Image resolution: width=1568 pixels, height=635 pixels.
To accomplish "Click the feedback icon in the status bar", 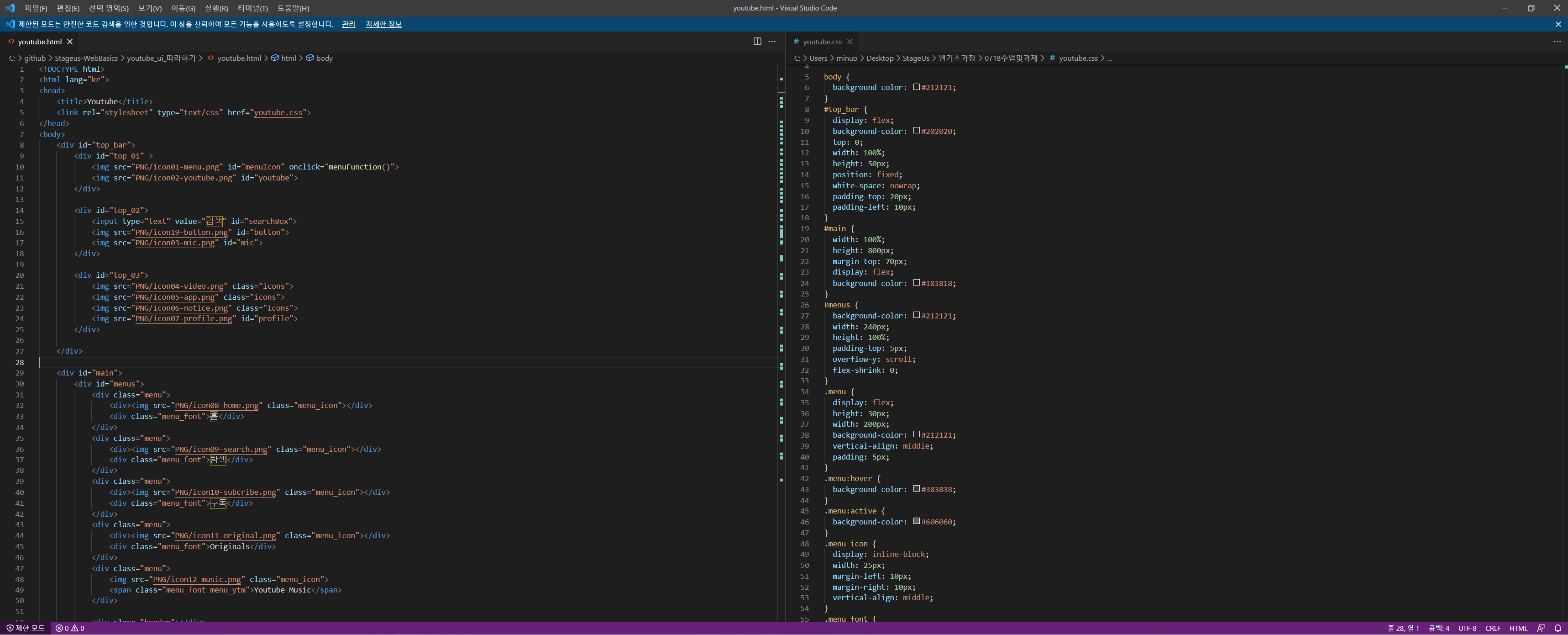I will tap(1542, 628).
